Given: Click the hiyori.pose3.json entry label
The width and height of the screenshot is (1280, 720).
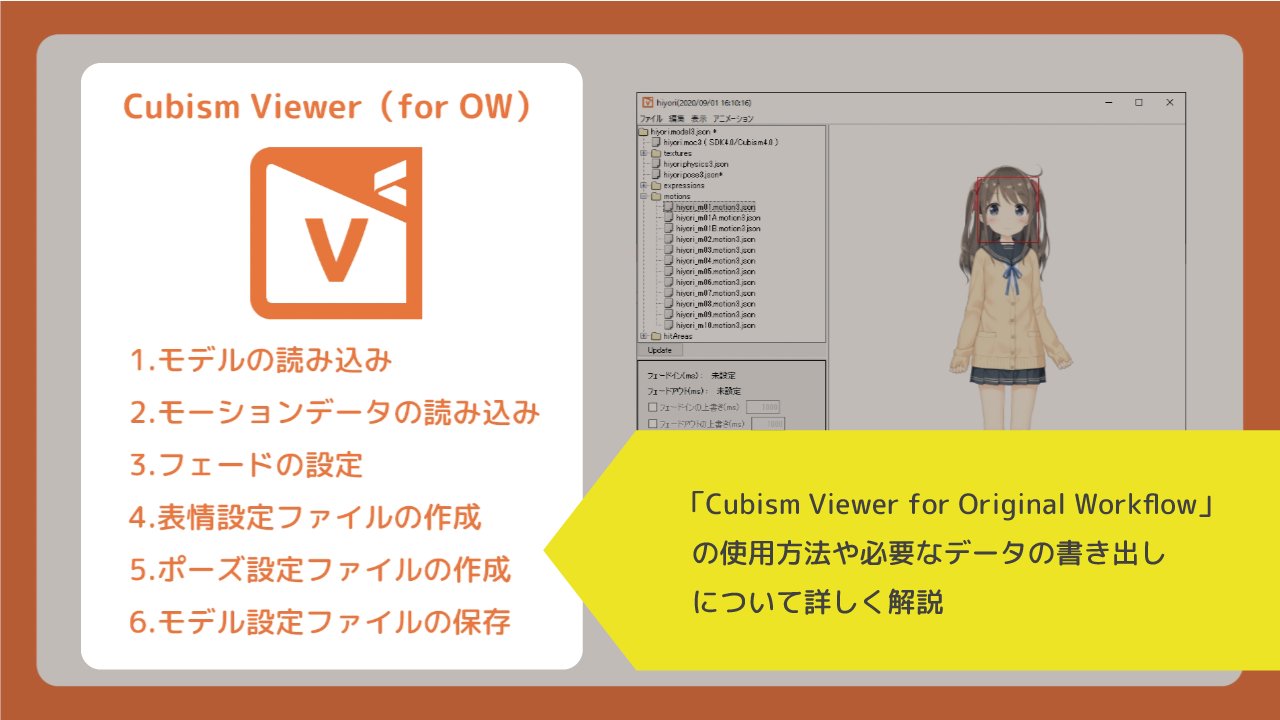Looking at the screenshot, I should (x=692, y=175).
